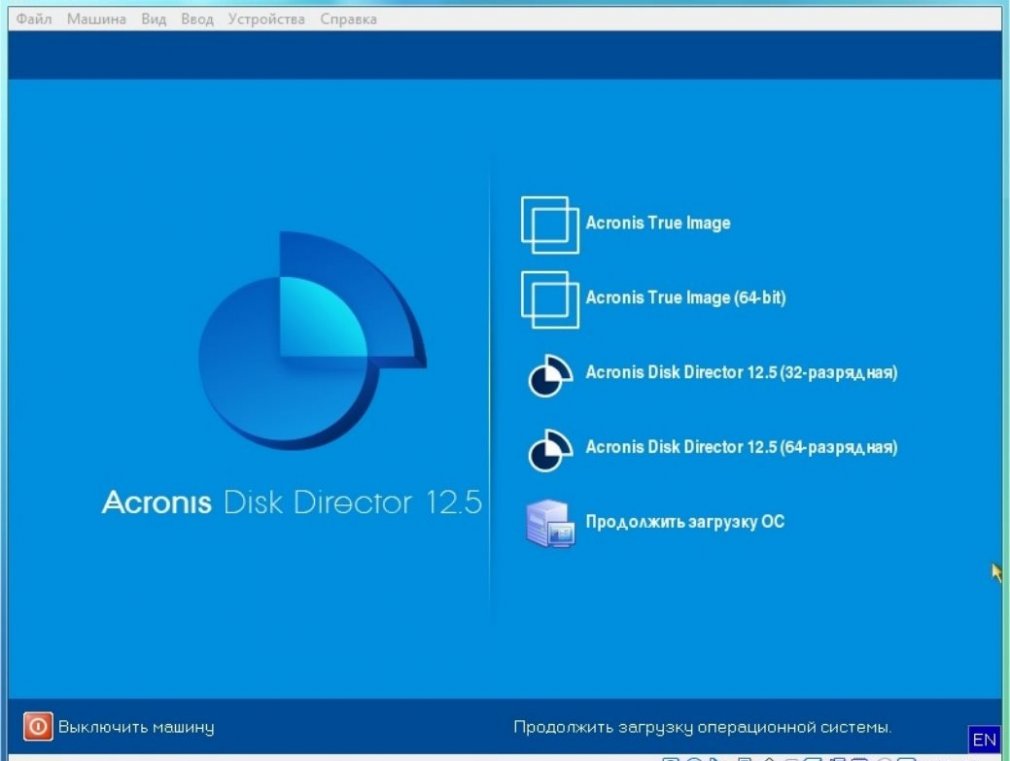Viewport: 1010px width, 761px height.
Task: Click the Disk Director 32-разрядная icon
Action: 550,376
